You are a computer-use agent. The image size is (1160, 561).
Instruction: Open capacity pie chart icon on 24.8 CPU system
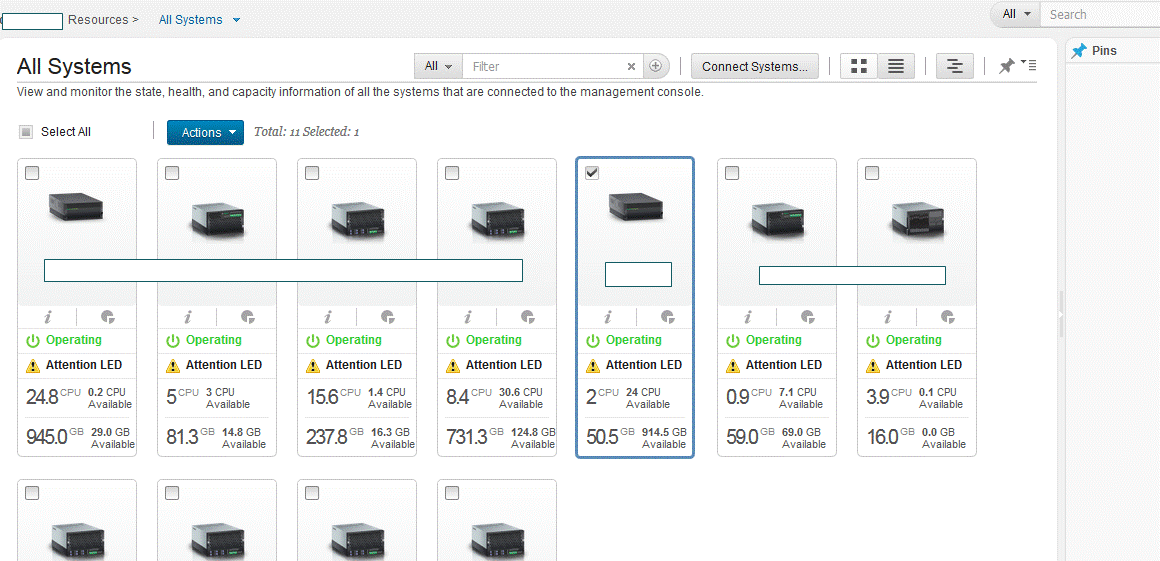pos(108,318)
